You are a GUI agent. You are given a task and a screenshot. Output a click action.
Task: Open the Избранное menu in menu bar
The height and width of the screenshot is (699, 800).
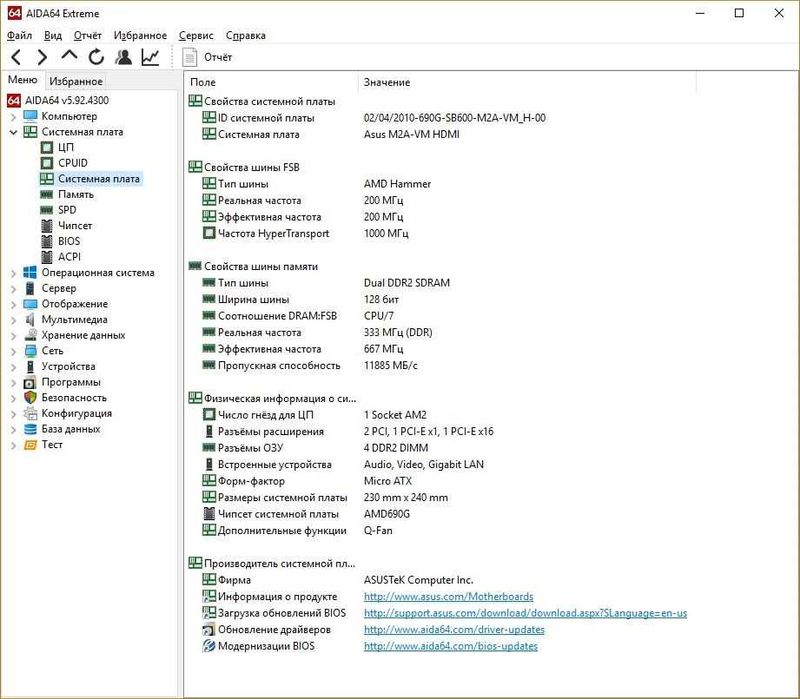(140, 35)
